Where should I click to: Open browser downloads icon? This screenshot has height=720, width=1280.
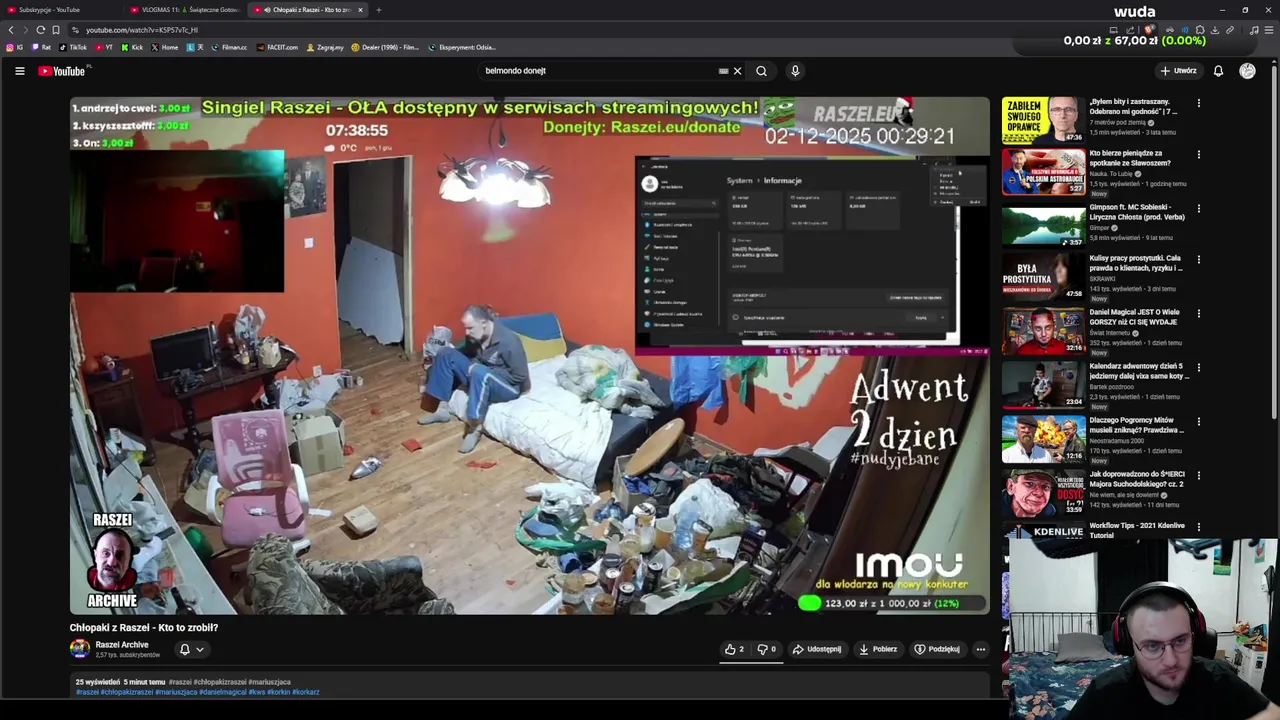1214,30
